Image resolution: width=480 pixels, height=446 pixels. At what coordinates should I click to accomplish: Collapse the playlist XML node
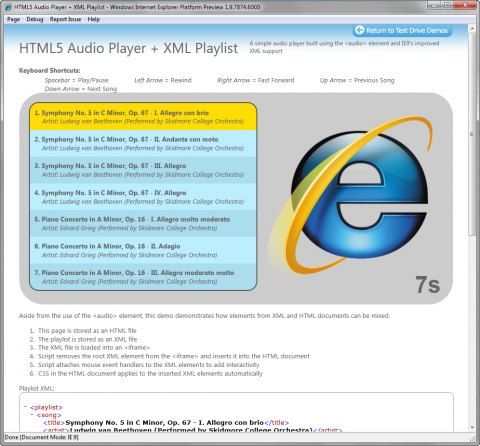[x=25, y=407]
